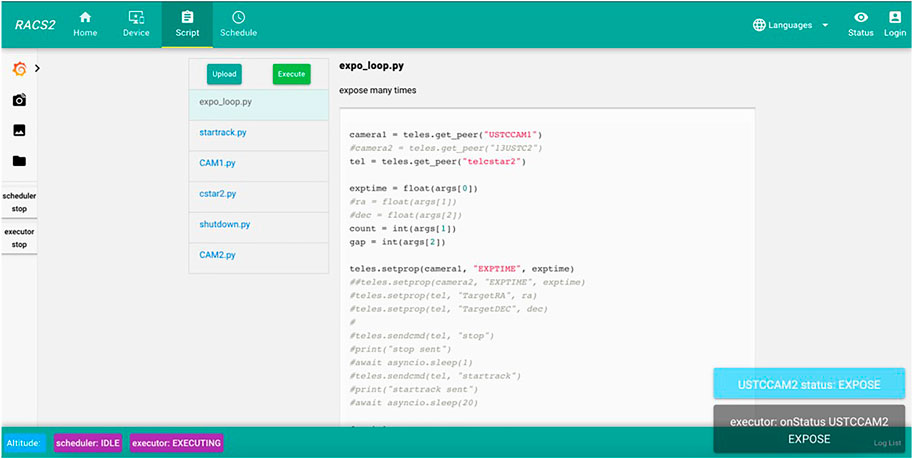This screenshot has height=459, width=913.
Task: Open the Grafana icon in sidebar
Action: [x=19, y=69]
